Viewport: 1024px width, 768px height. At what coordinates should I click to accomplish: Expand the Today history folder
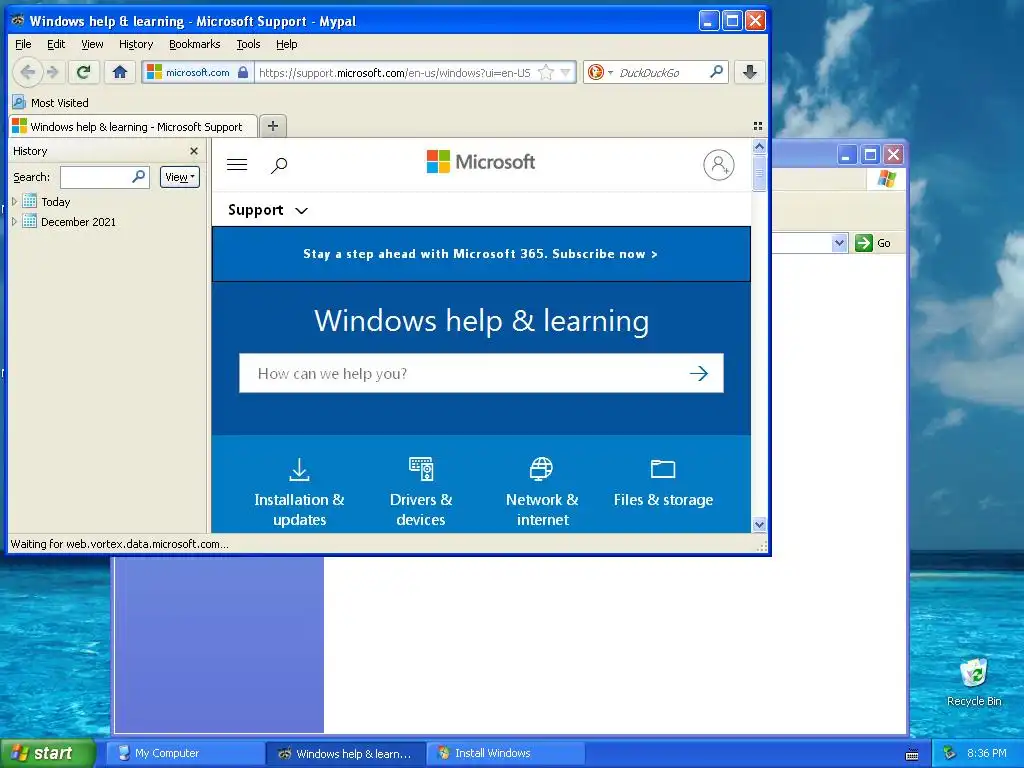14,202
